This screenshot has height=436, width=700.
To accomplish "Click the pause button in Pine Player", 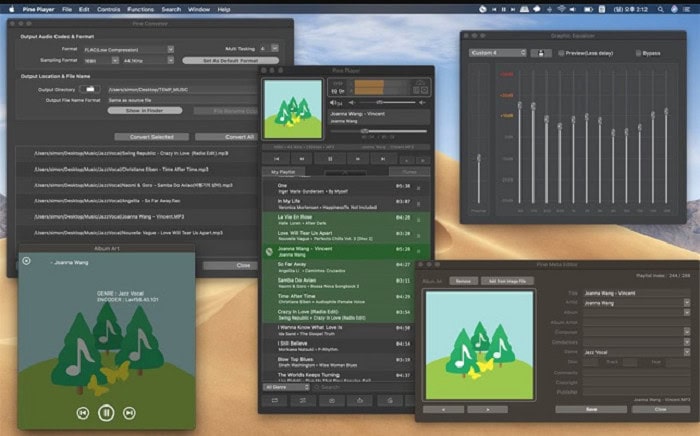I will 330,158.
